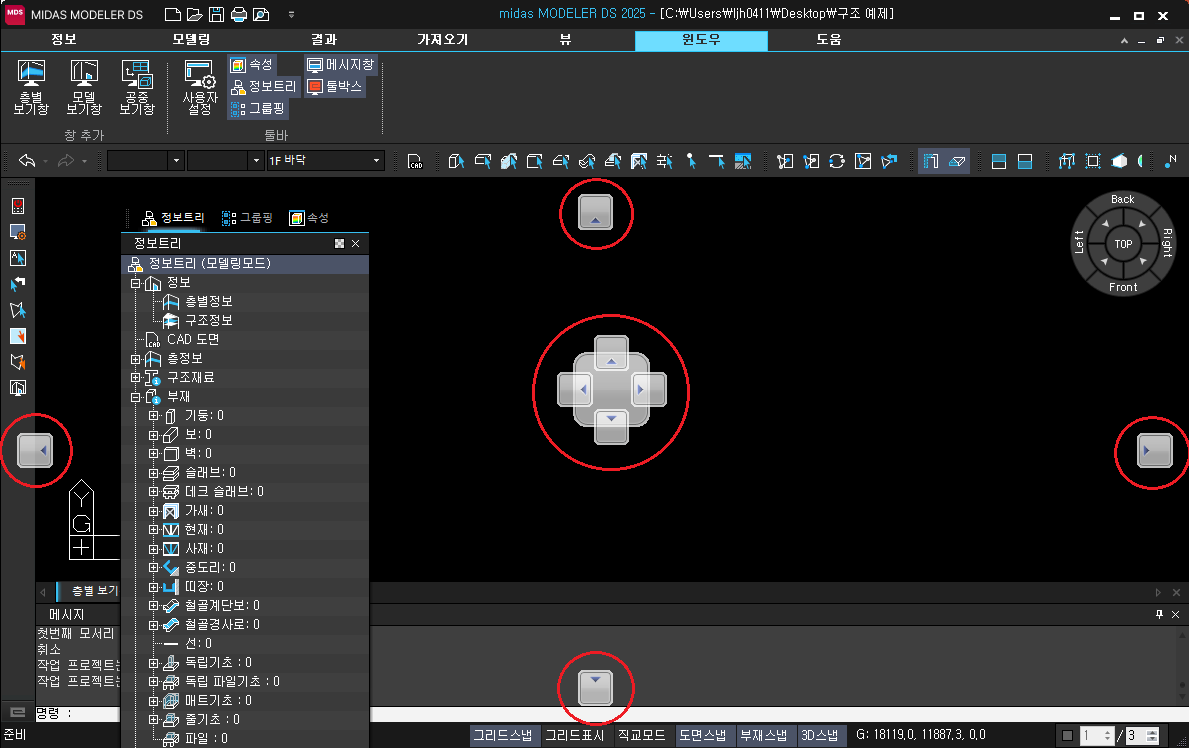Screen dimensions: 1189x748
Task: Open the 모델 보기창 (model view window) button
Action: tap(84, 88)
